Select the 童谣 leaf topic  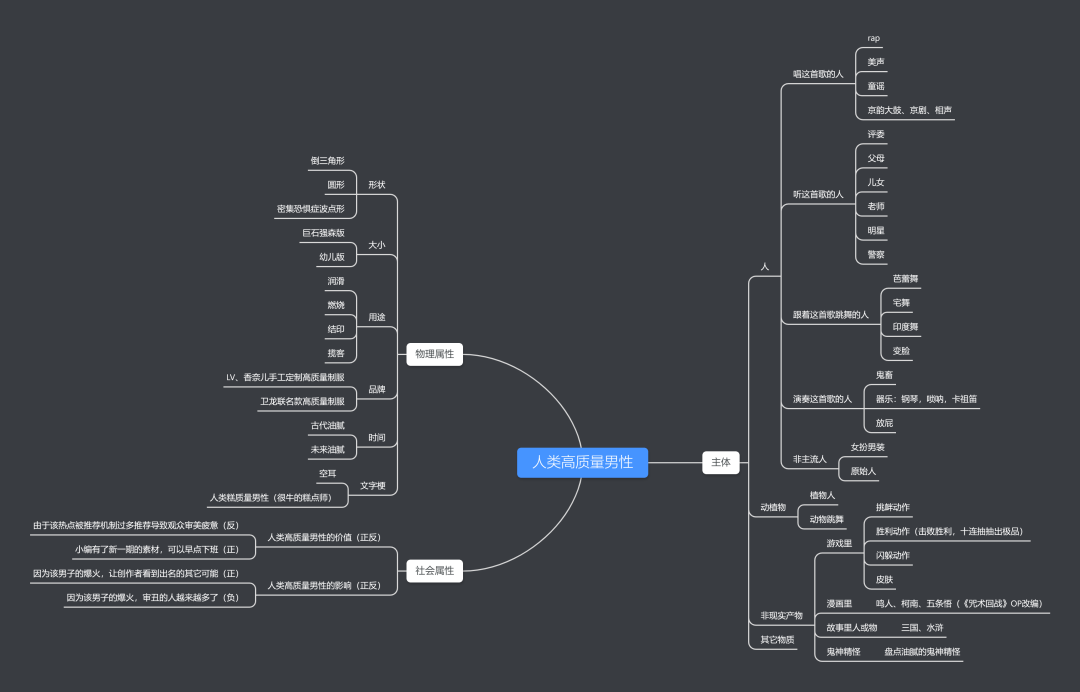[875, 86]
